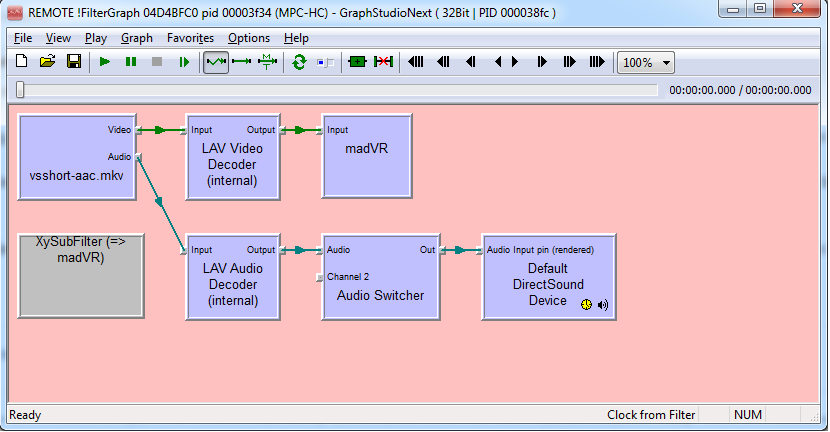Open a graph file with folder icon

[x=48, y=62]
